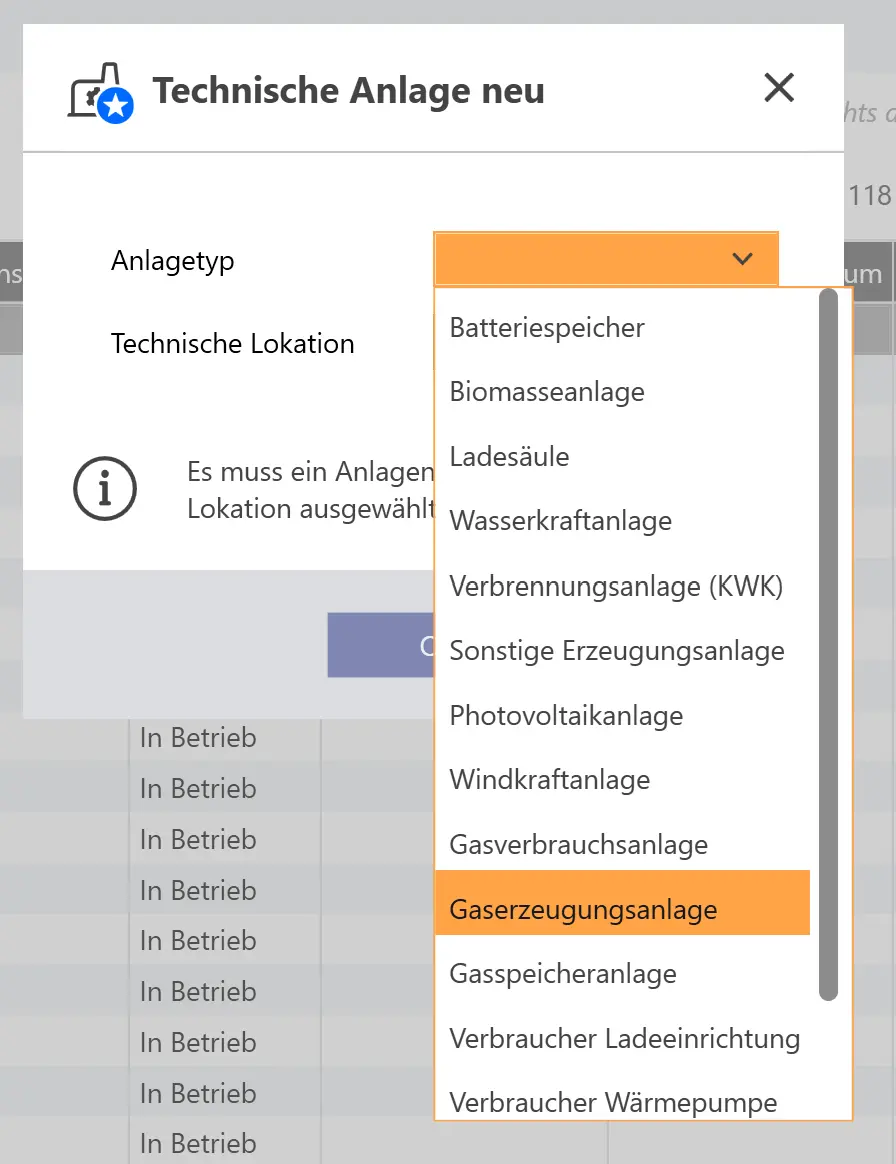The image size is (896, 1164).
Task: Click the info circle icon
Action: click(105, 489)
